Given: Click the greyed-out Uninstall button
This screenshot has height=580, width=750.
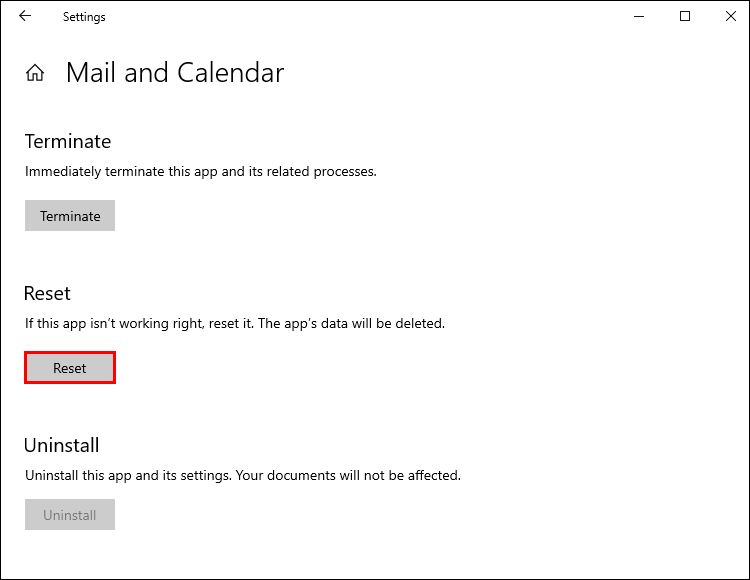Looking at the screenshot, I should click(70, 516).
